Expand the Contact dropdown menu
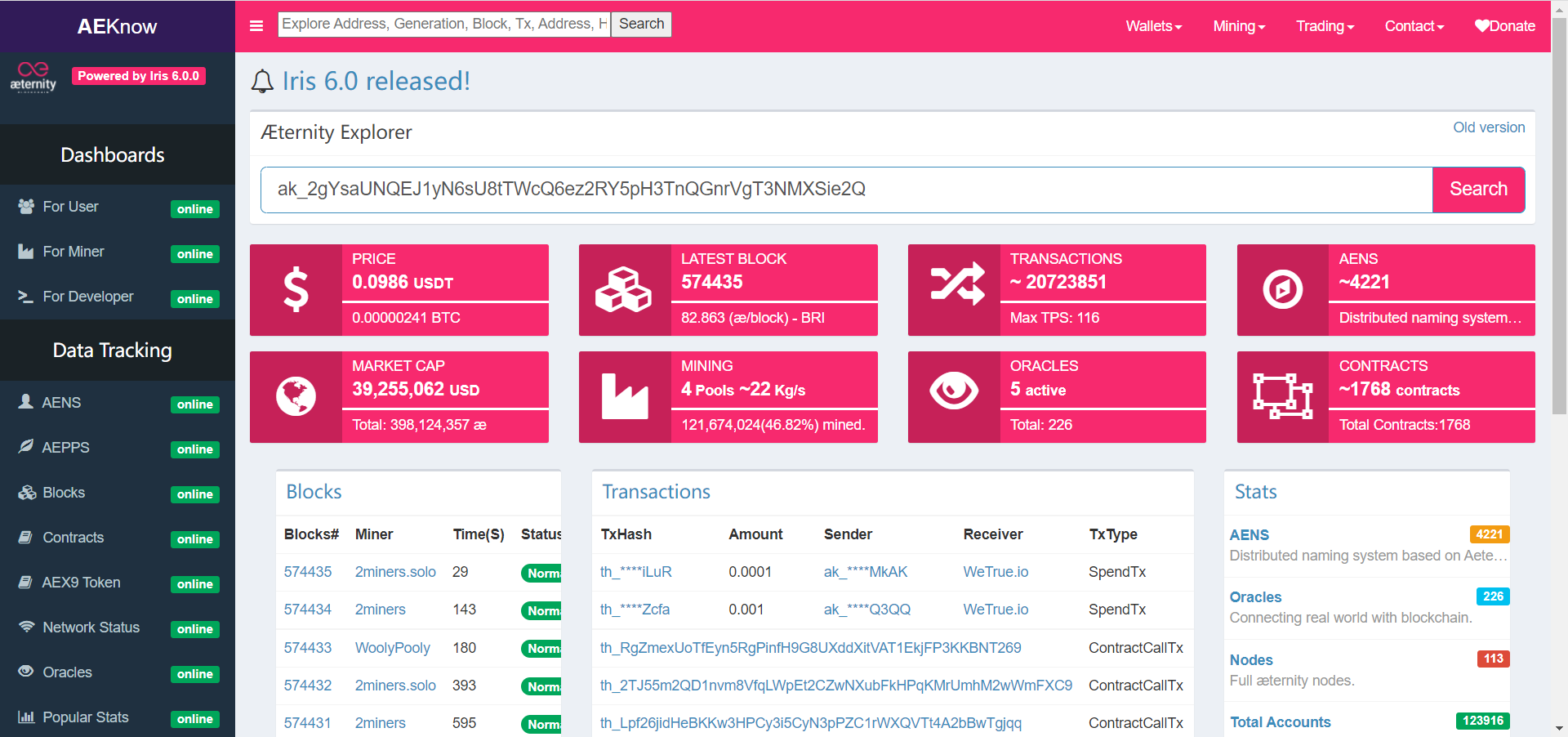Image resolution: width=1568 pixels, height=737 pixels. pos(1414,26)
